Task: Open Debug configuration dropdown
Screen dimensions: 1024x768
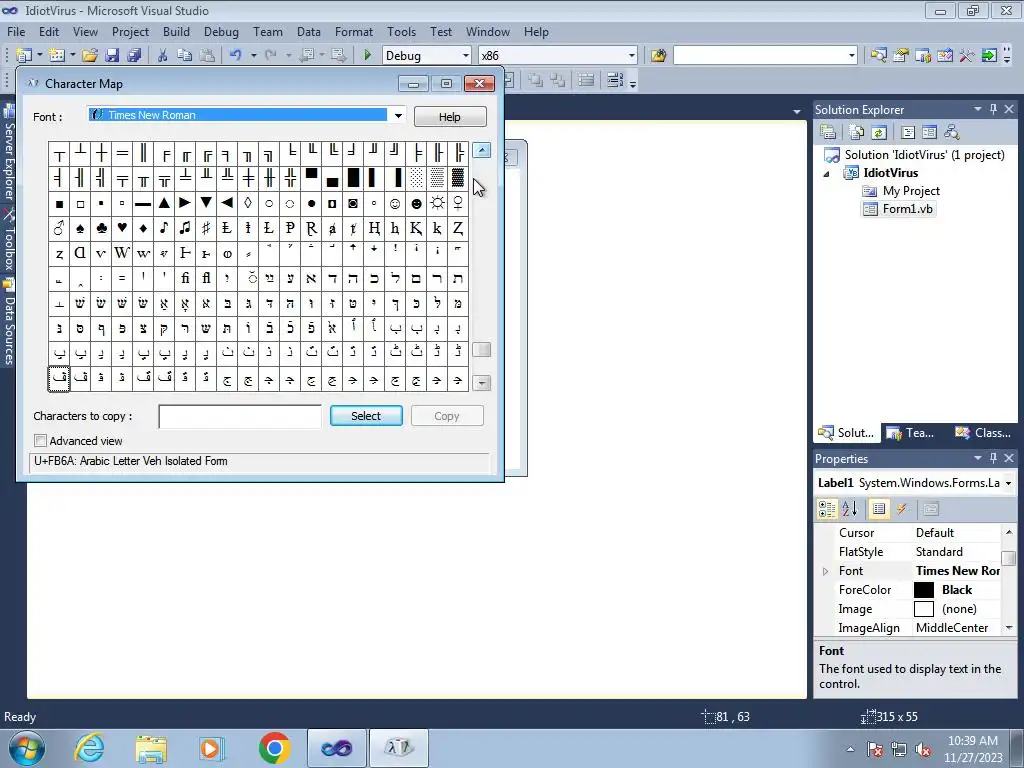Action: 466,56
